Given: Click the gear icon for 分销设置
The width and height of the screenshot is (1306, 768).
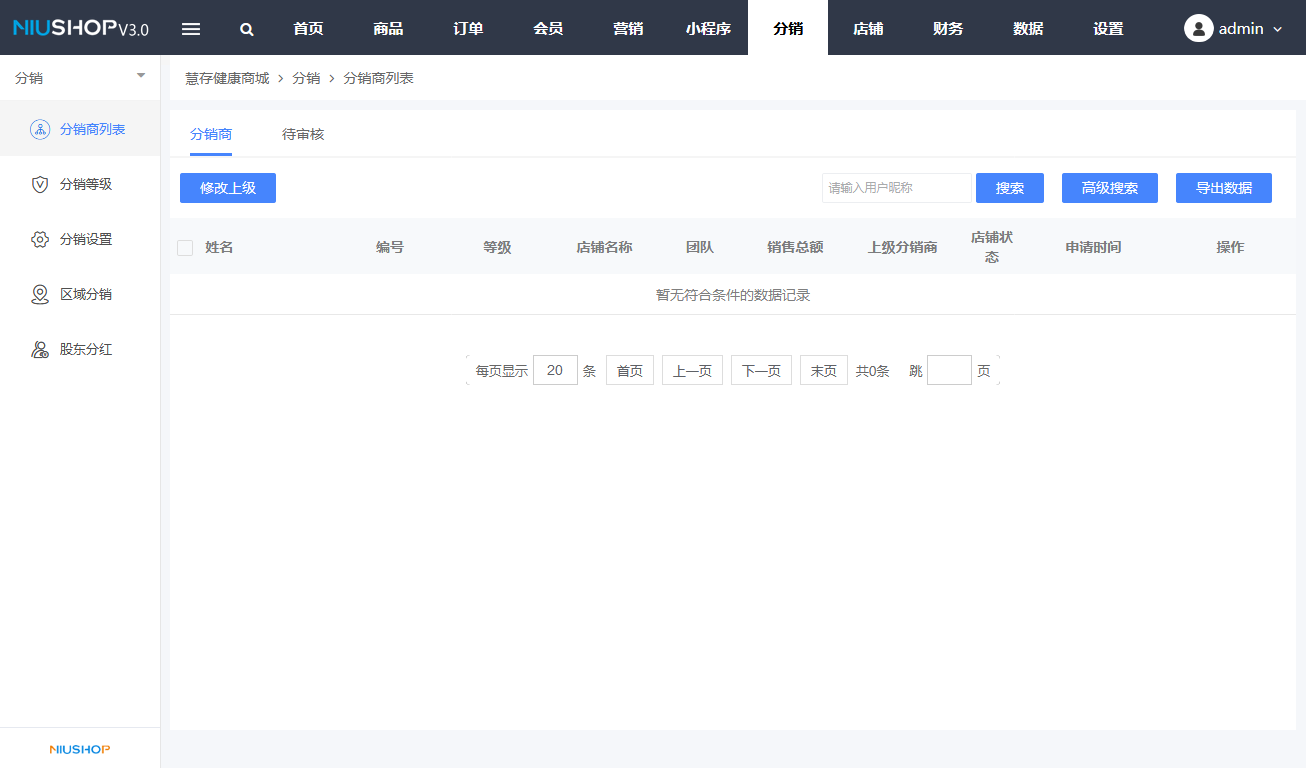Looking at the screenshot, I should coord(40,239).
